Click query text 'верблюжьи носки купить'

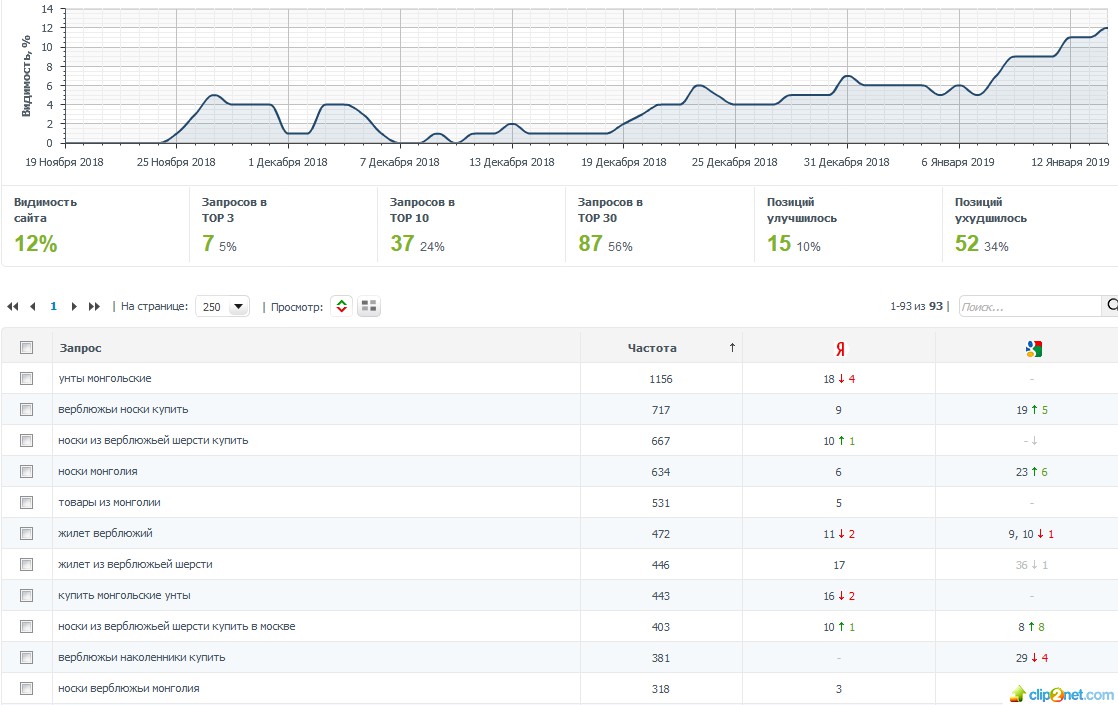pos(123,410)
